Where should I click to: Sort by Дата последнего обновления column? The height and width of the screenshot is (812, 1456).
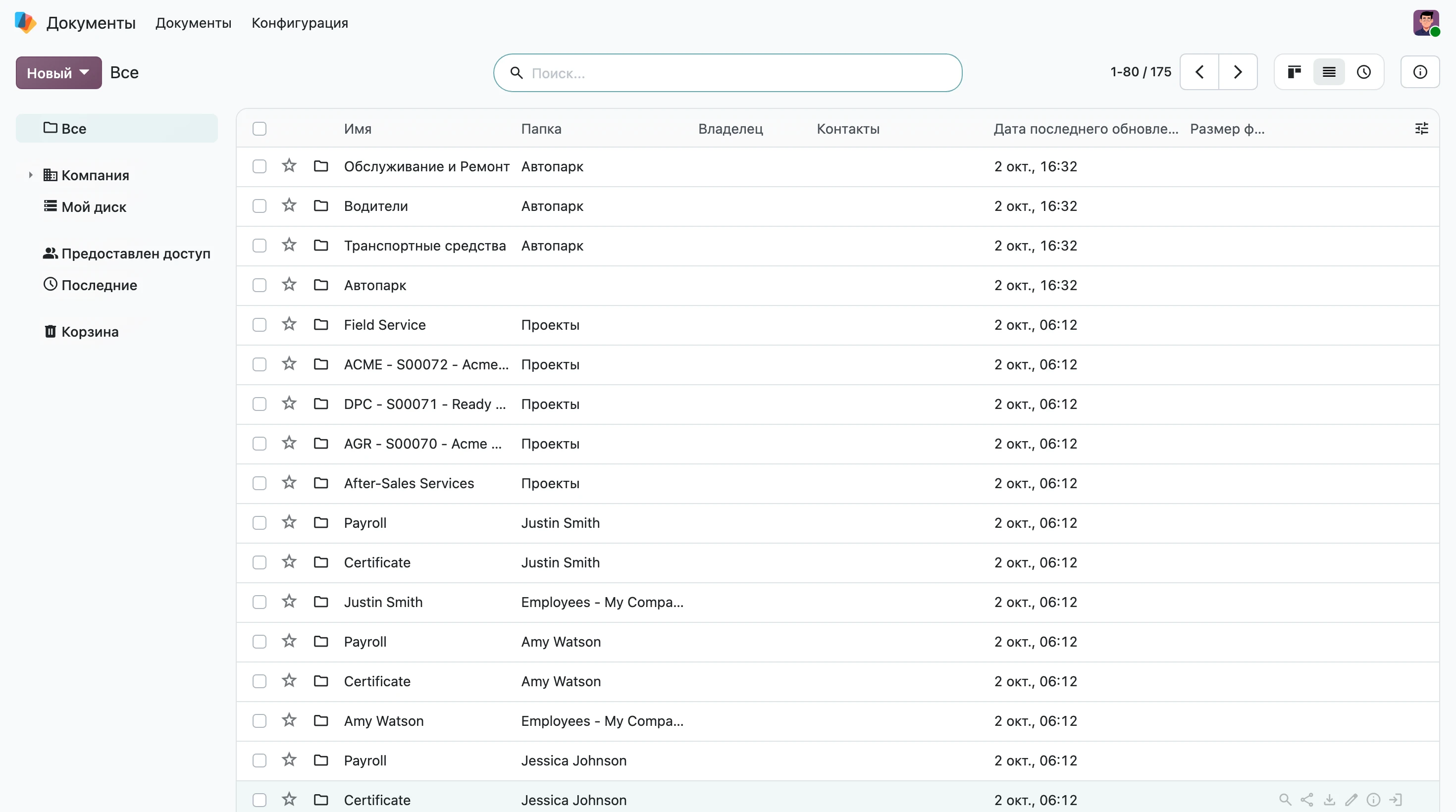1086,129
